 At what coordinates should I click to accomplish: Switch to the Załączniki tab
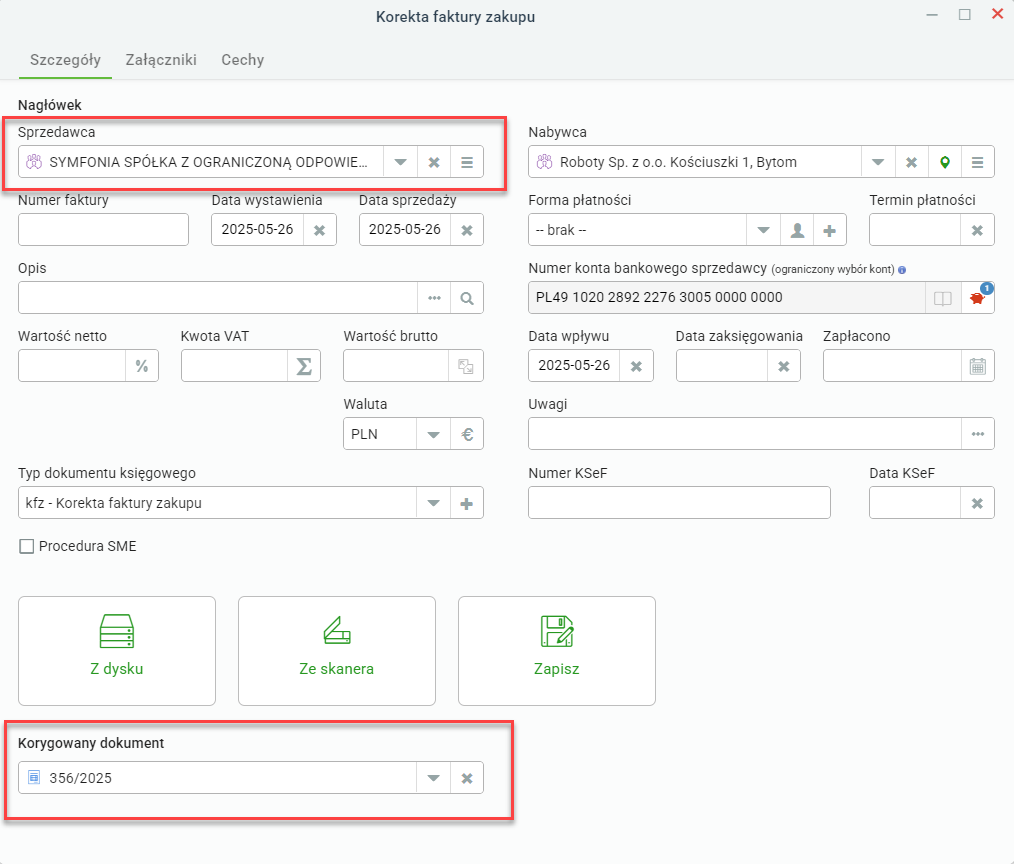coord(161,60)
